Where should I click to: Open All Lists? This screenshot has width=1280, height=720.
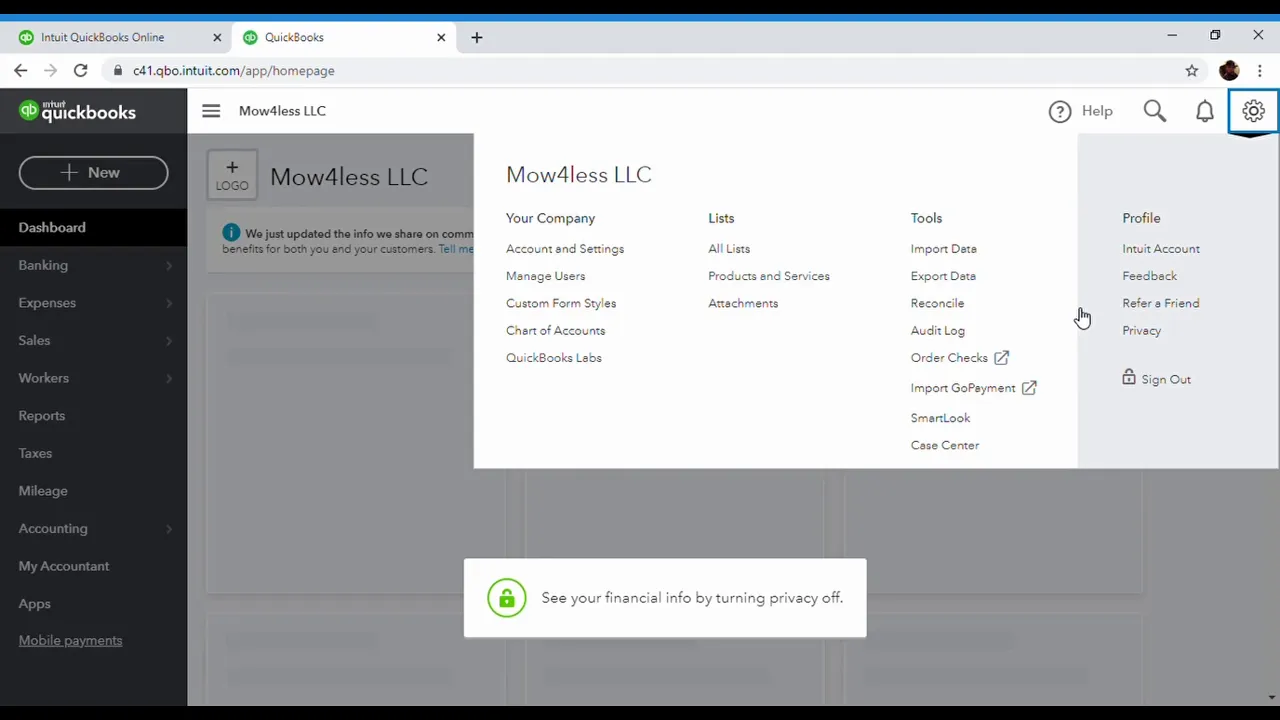[729, 249]
